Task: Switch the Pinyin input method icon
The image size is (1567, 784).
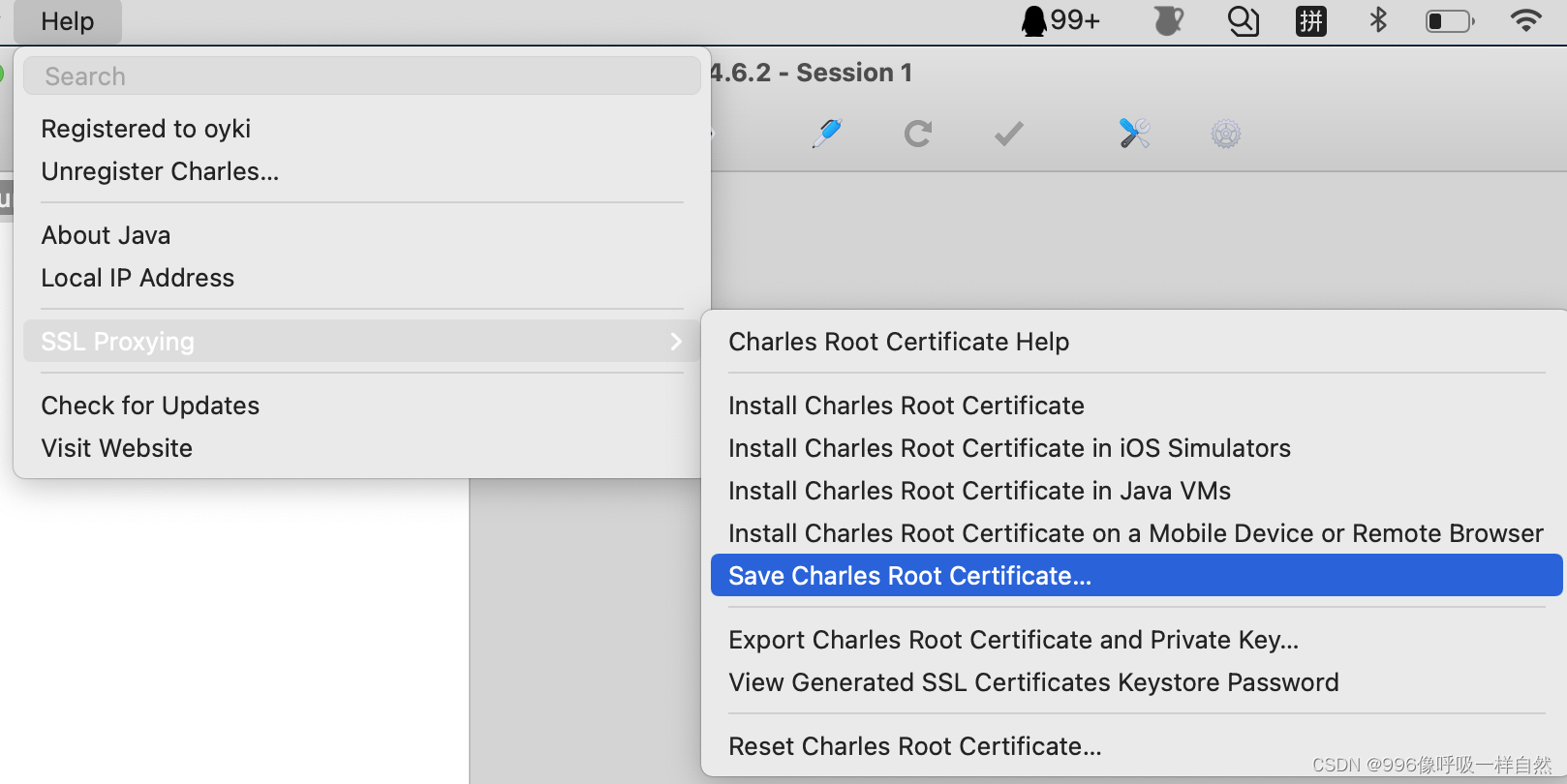Action: [1311, 20]
